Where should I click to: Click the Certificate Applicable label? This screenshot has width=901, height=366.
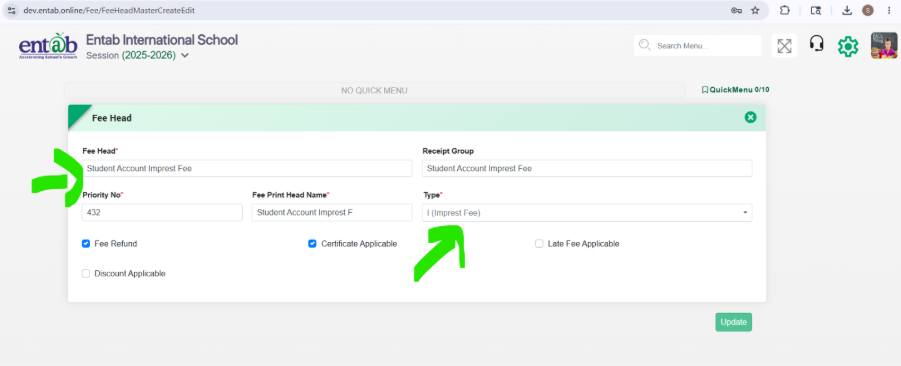tap(359, 244)
